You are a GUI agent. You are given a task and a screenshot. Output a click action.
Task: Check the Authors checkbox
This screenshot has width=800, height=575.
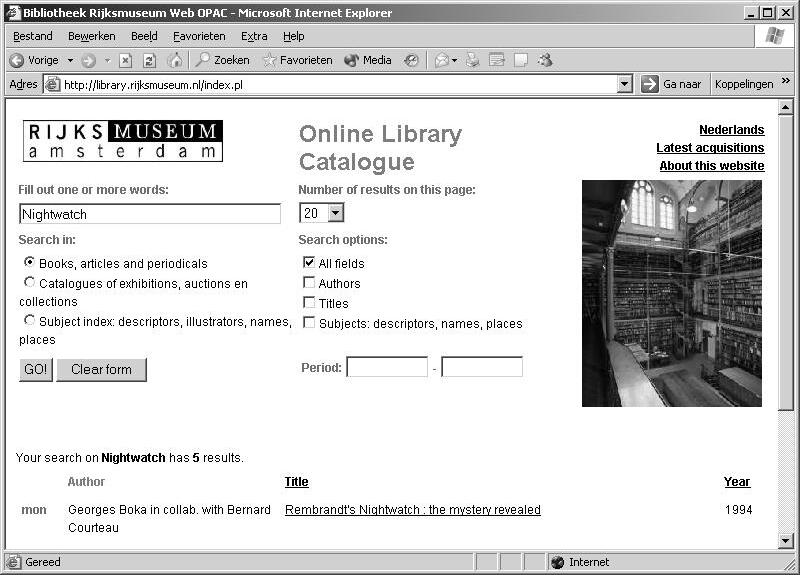tap(309, 282)
